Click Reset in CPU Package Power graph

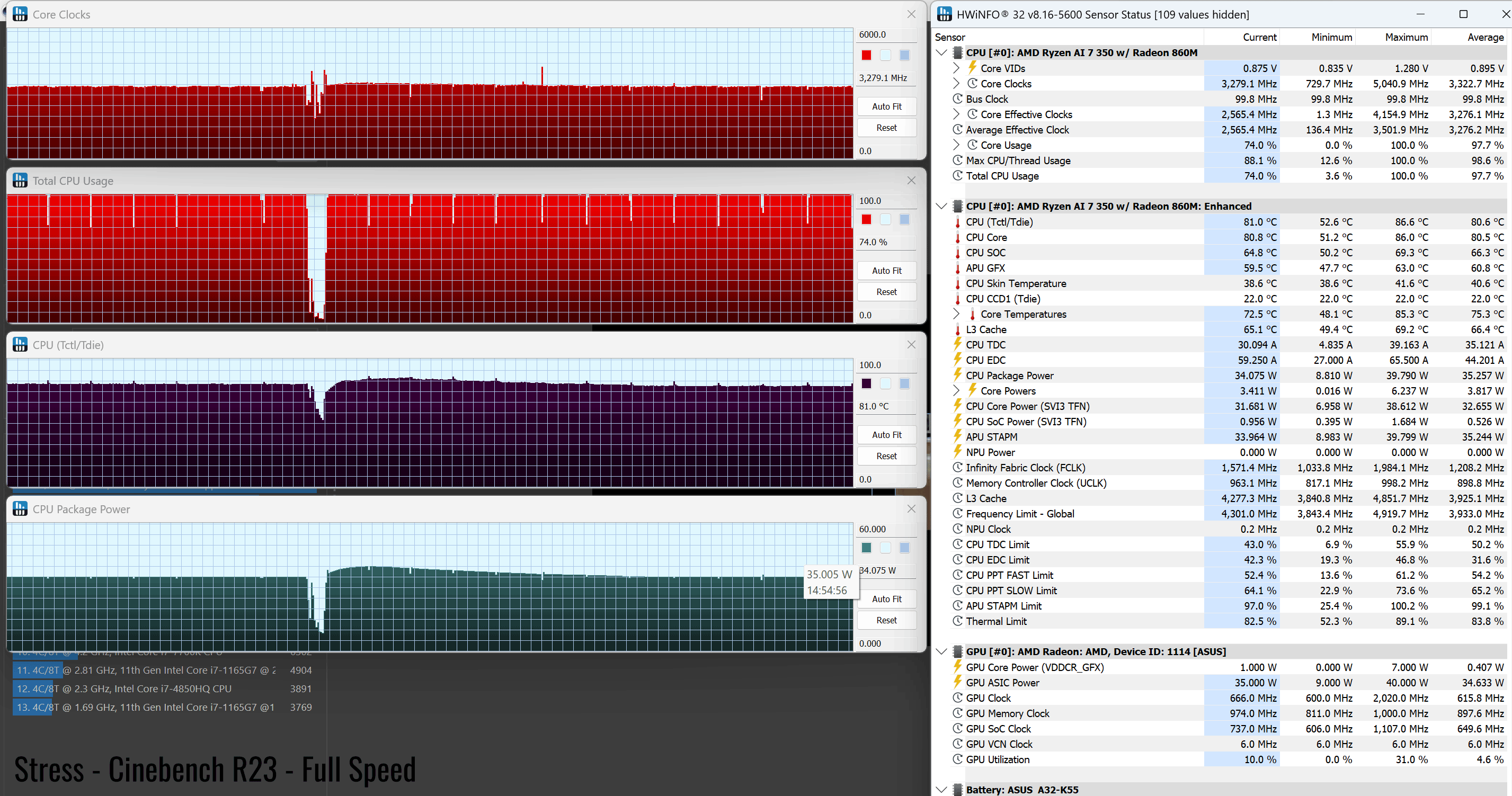pyautogui.click(x=886, y=620)
